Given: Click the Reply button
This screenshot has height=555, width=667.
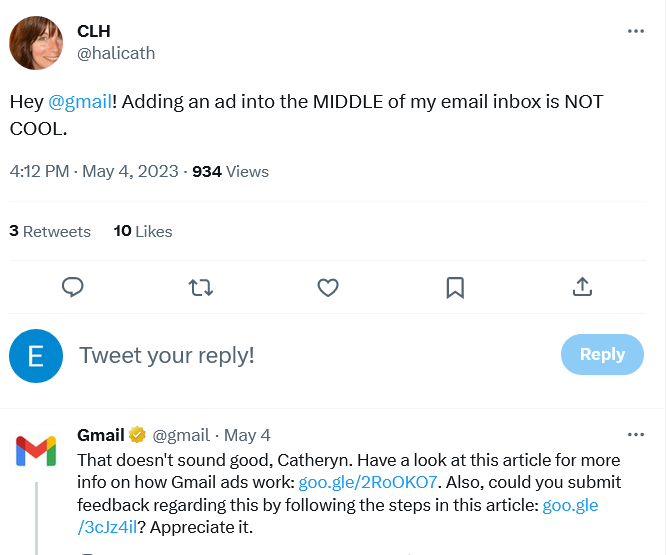Looking at the screenshot, I should (602, 354).
